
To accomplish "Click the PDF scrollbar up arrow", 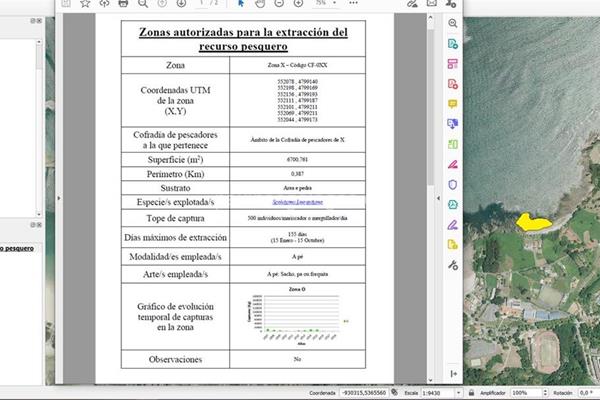I will pyautogui.click(x=430, y=17).
